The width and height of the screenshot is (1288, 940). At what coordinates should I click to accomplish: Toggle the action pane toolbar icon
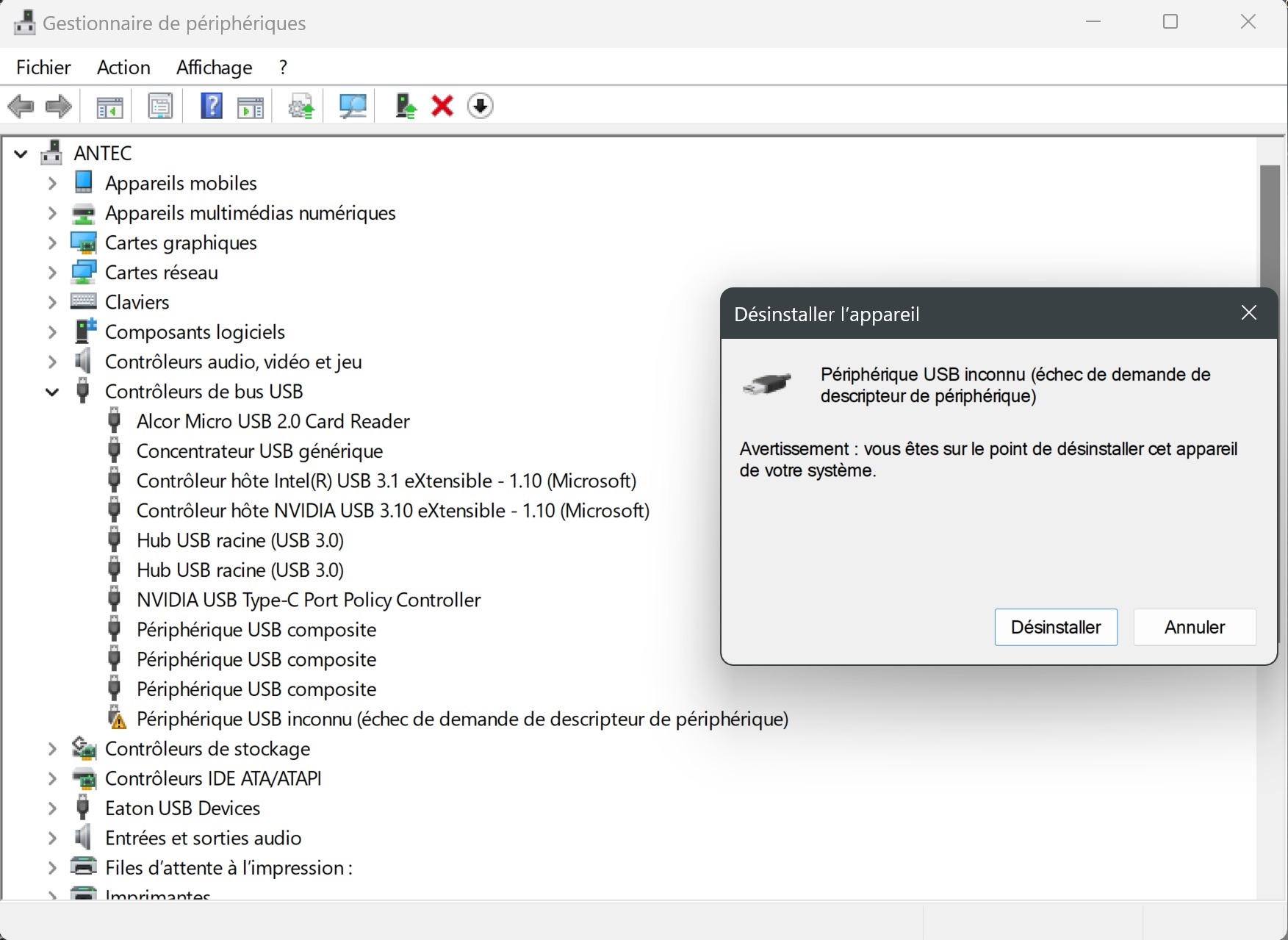251,107
